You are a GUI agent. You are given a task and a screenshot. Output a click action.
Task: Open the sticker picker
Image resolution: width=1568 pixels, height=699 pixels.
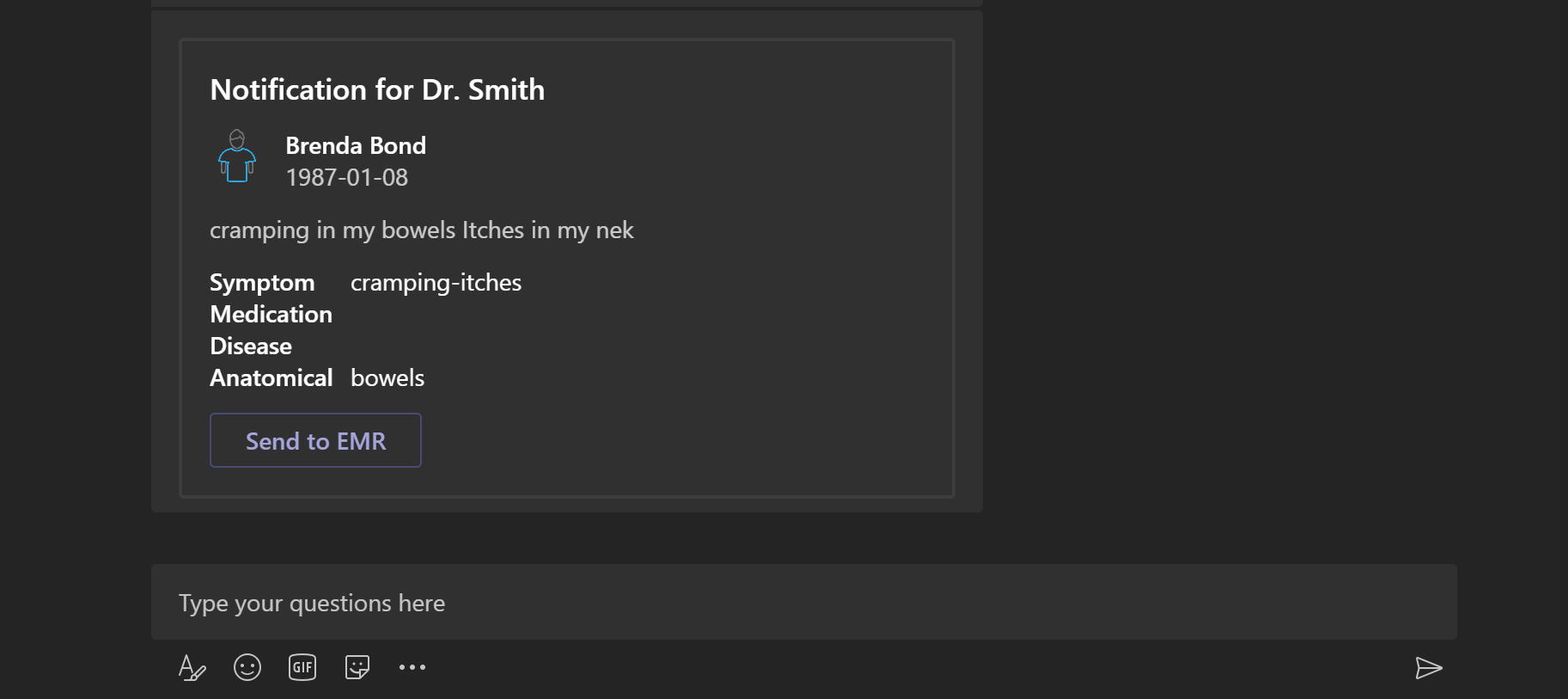click(x=357, y=667)
